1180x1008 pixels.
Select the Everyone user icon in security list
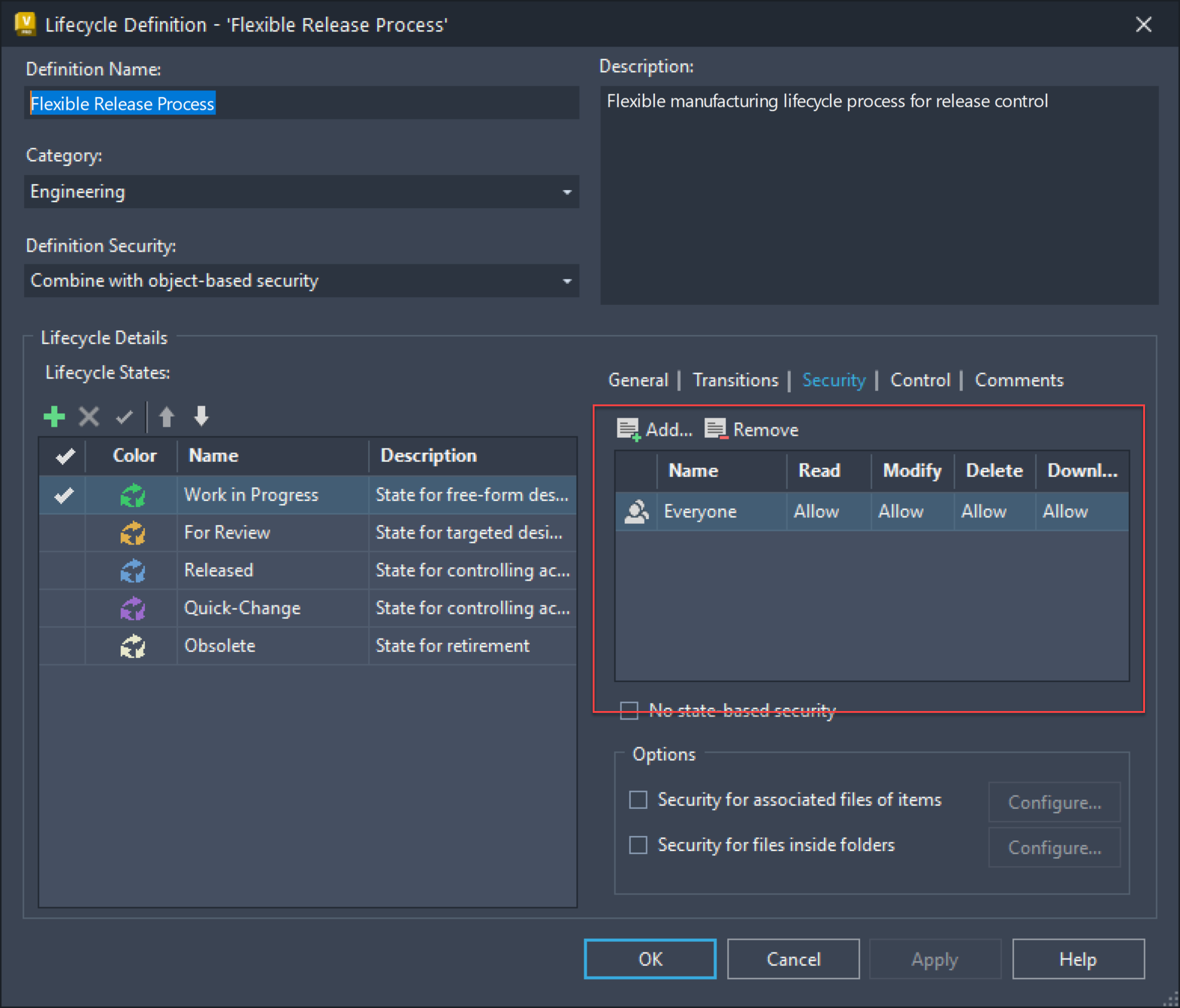coord(636,511)
